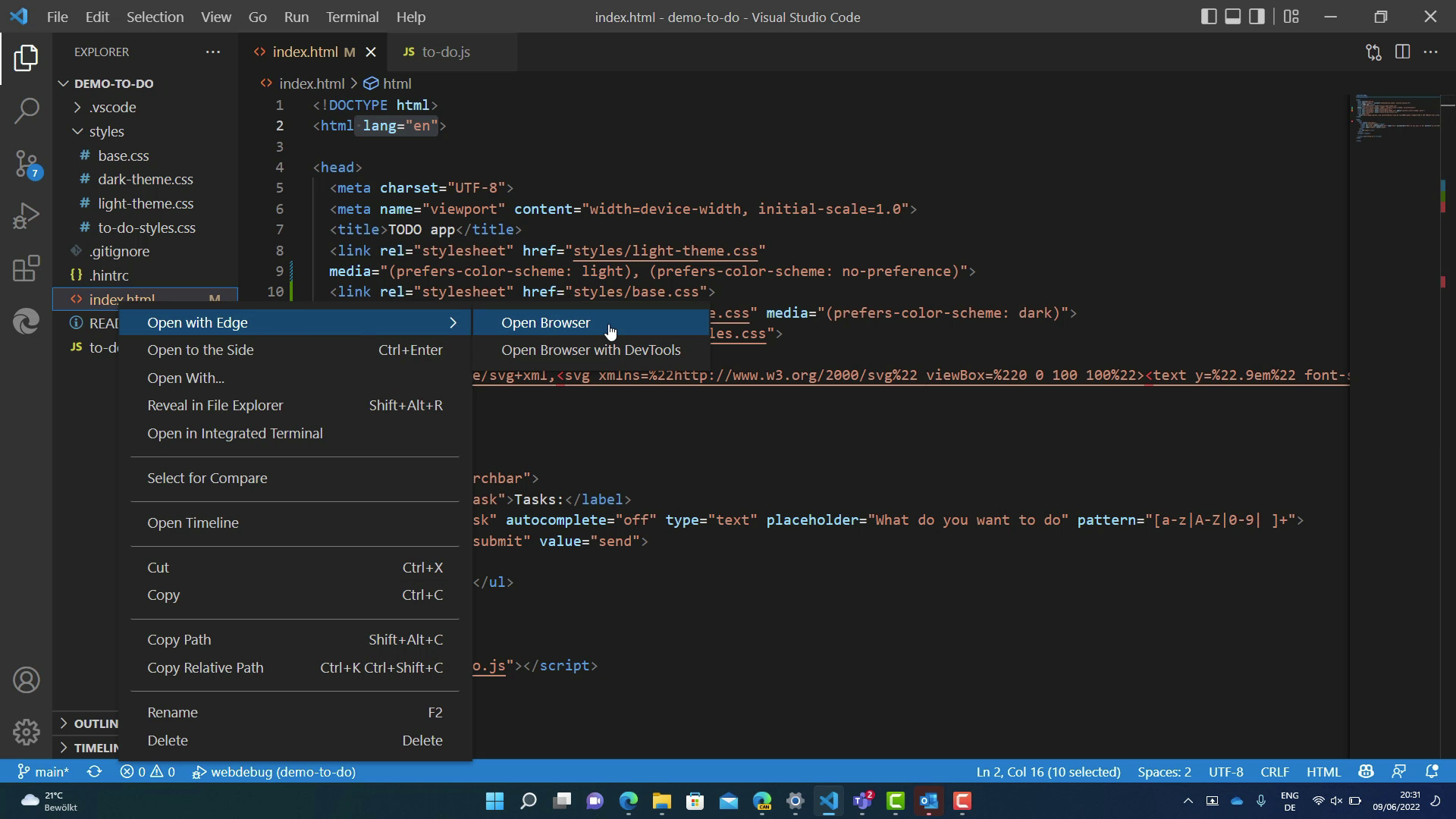Open the Remote Explorer webdebug icon
Viewport: 1456px width, 819px height.
click(x=199, y=771)
